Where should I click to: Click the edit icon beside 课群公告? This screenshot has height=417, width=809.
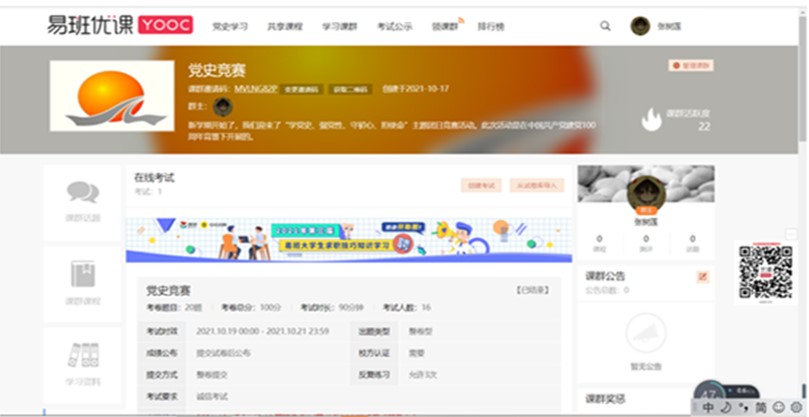pyautogui.click(x=702, y=276)
